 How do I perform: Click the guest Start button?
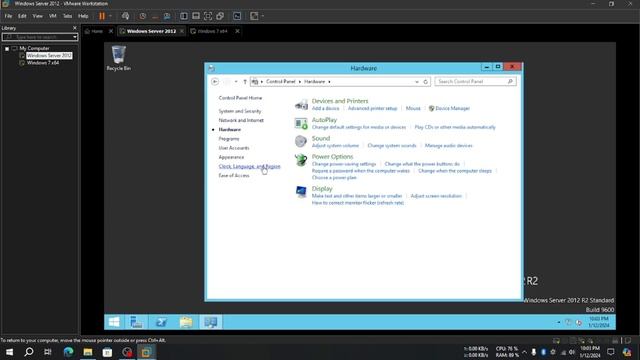coord(114,322)
